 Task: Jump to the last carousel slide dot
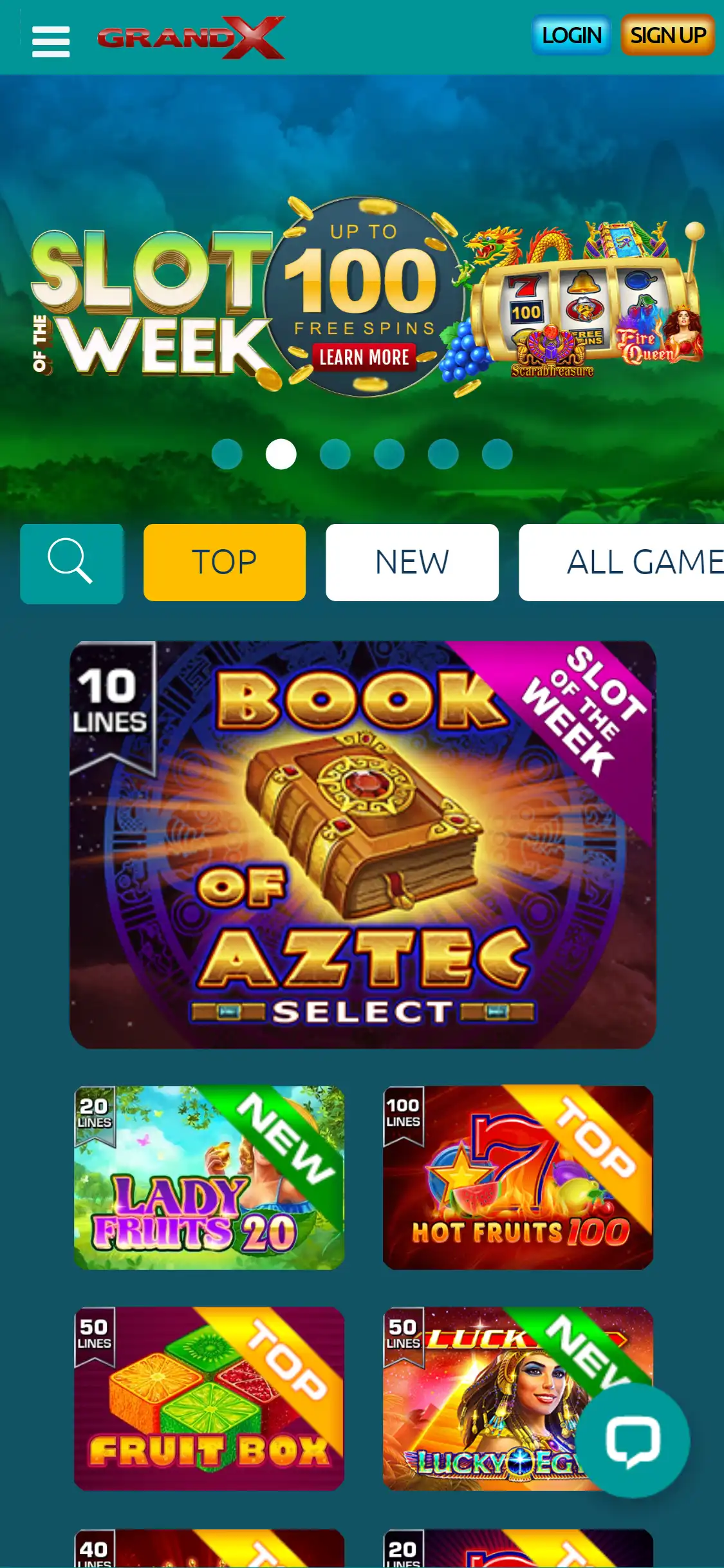tap(497, 454)
